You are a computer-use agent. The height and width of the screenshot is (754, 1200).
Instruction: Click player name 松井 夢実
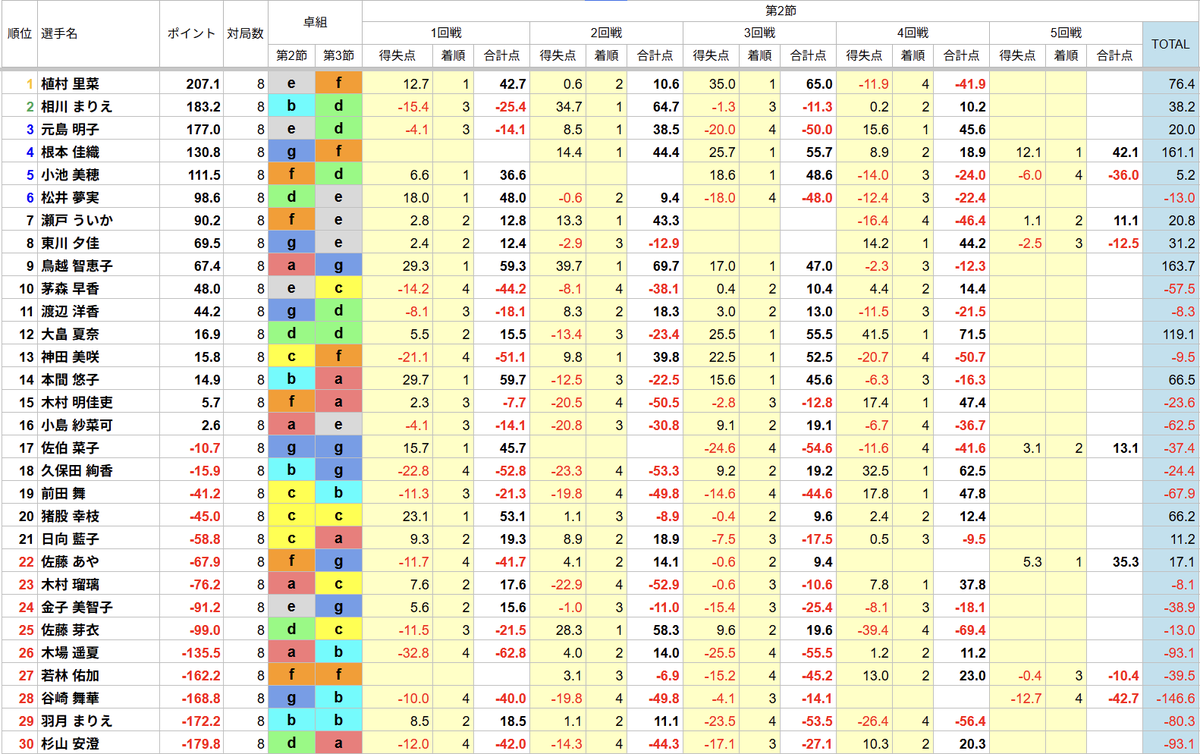70,197
